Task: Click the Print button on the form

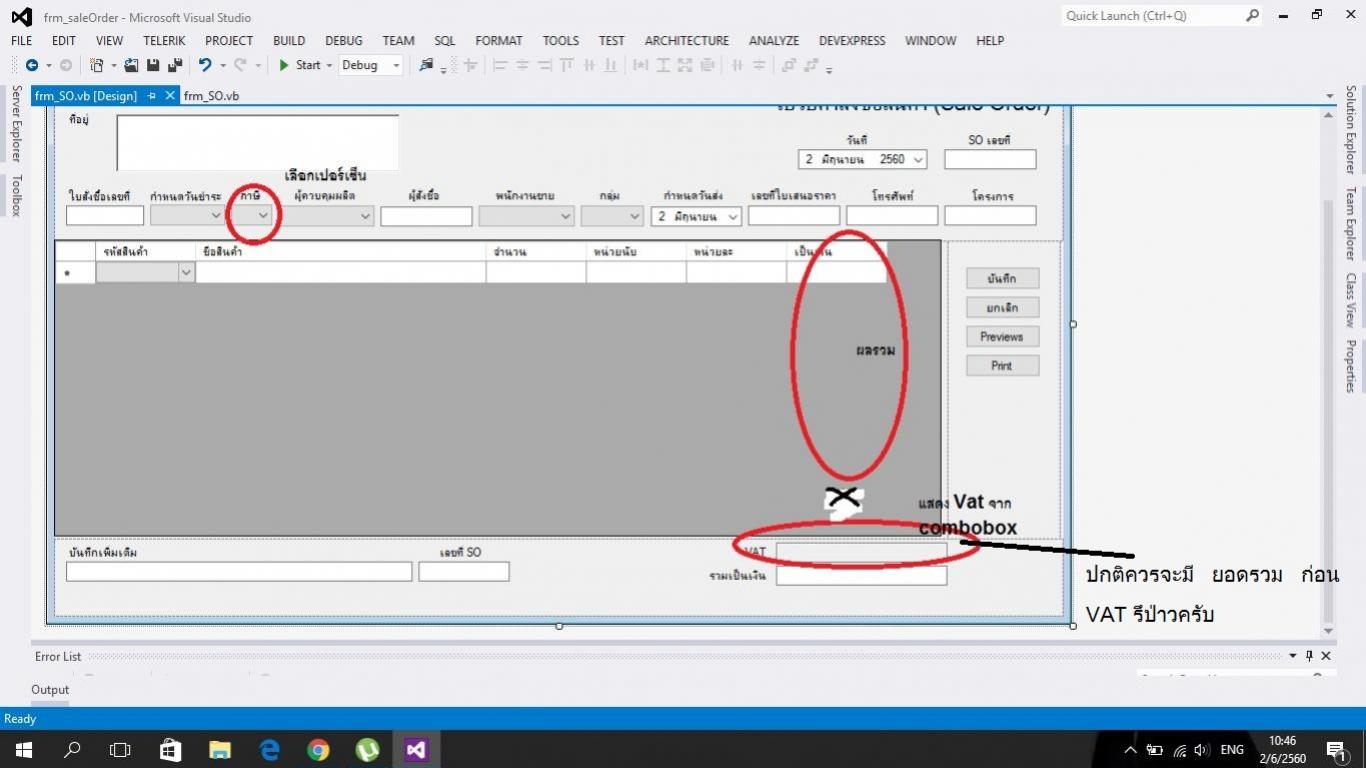Action: click(1003, 365)
